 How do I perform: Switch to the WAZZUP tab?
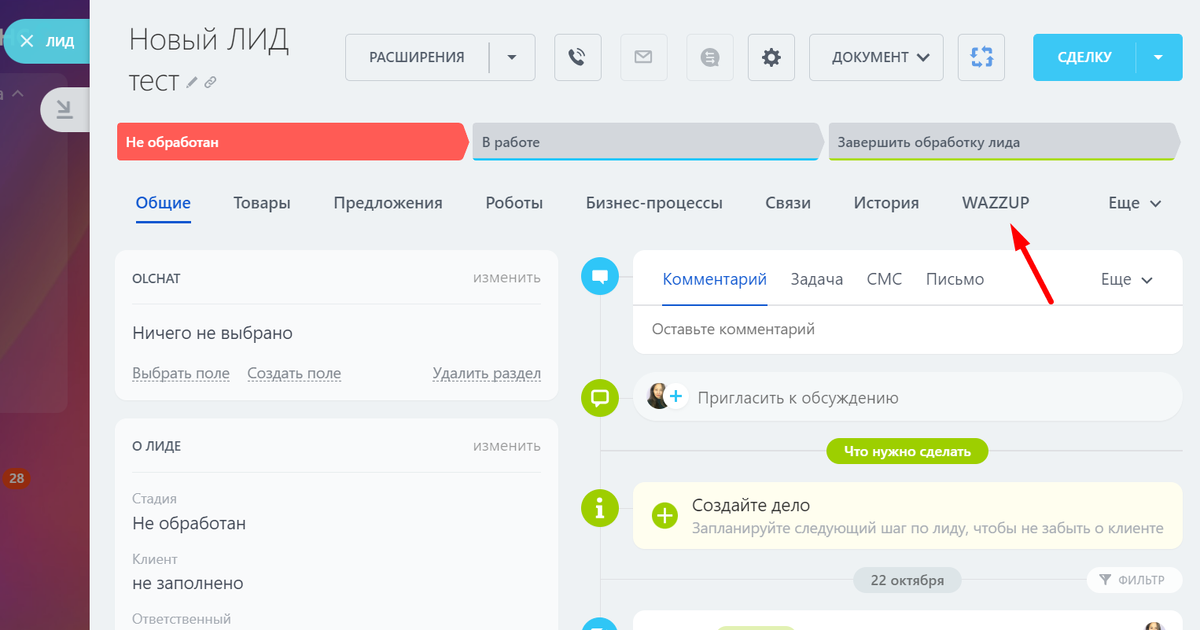tap(995, 202)
